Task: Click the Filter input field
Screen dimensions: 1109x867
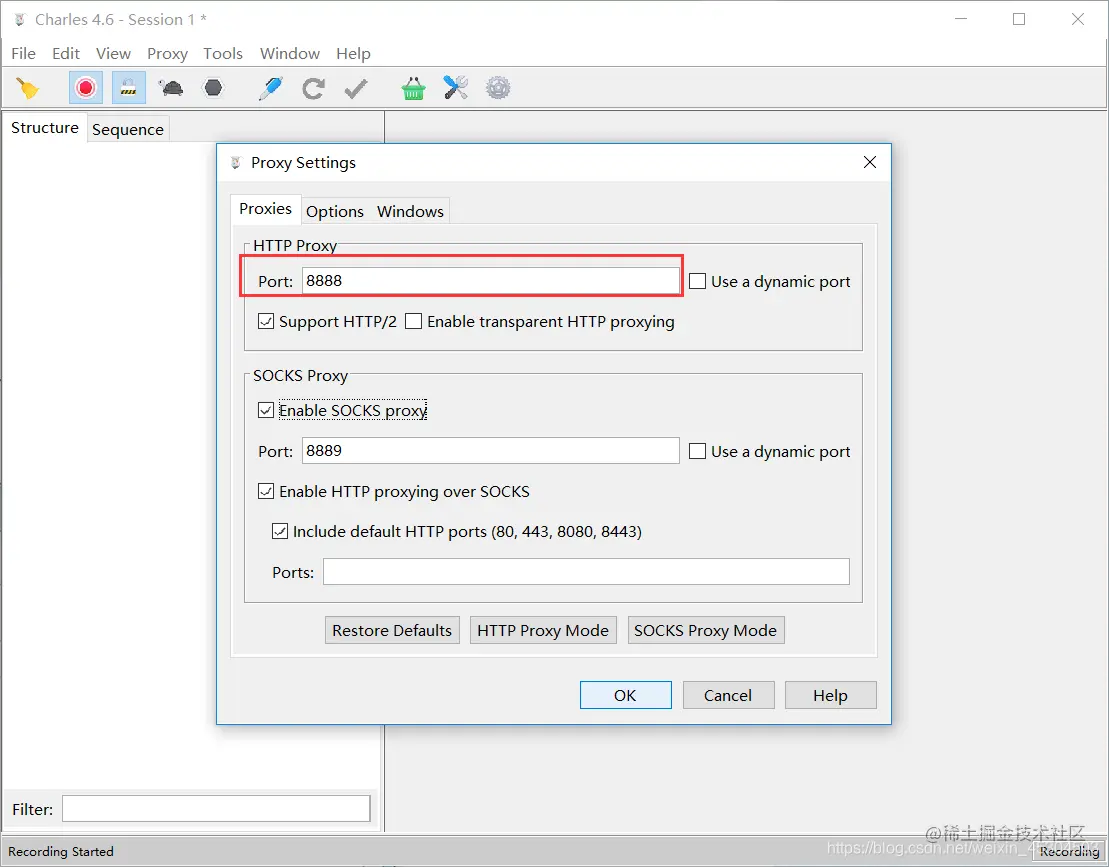Action: [x=216, y=808]
